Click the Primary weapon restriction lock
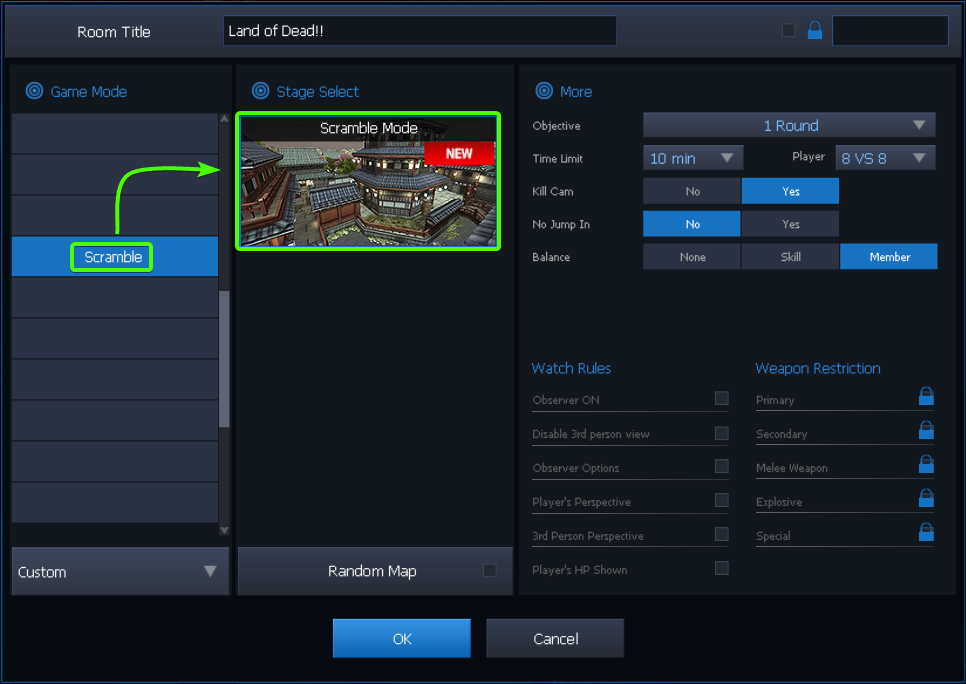This screenshot has height=684, width=966. pyautogui.click(x=926, y=396)
